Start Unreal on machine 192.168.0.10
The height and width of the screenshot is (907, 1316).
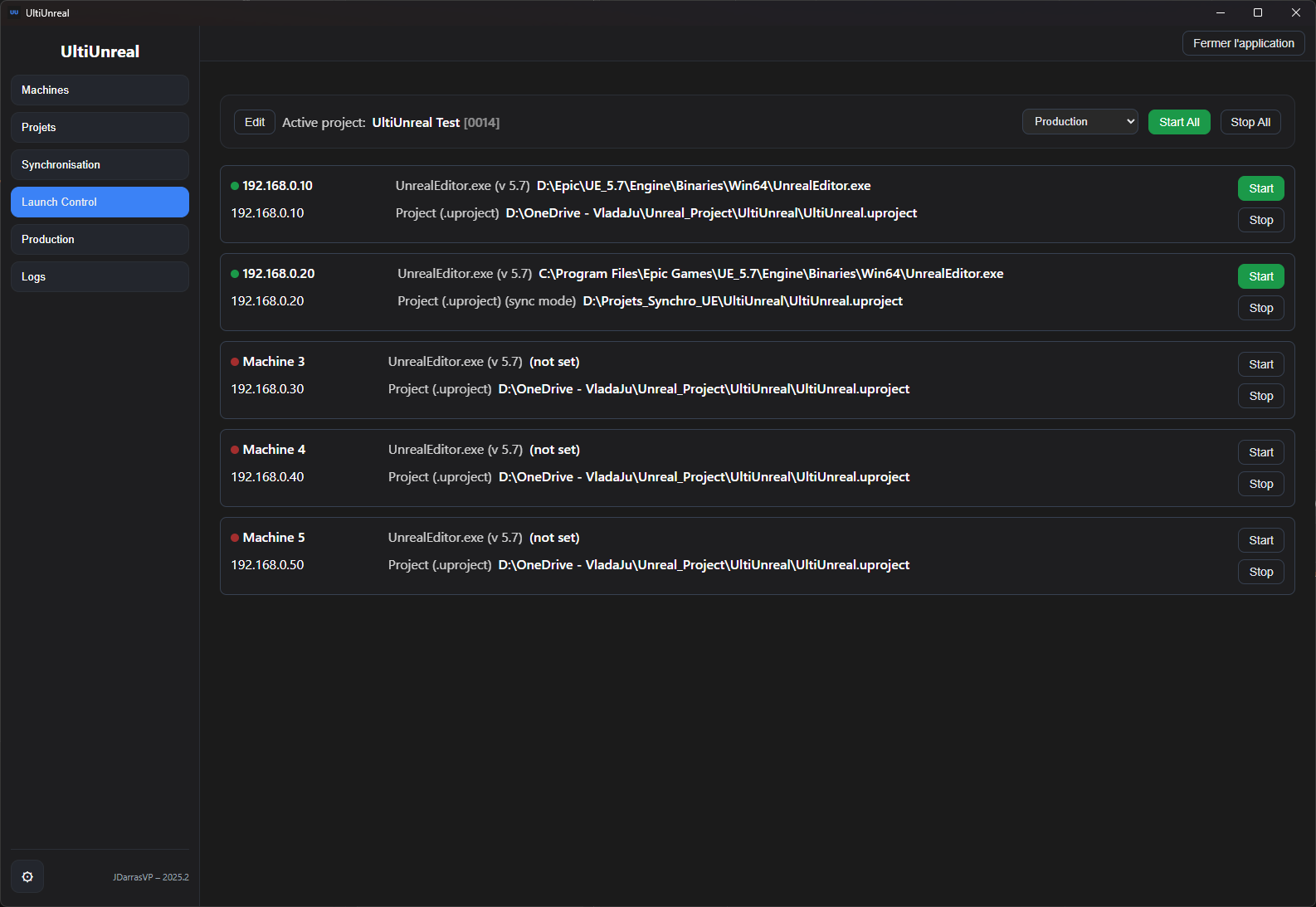pyautogui.click(x=1260, y=188)
